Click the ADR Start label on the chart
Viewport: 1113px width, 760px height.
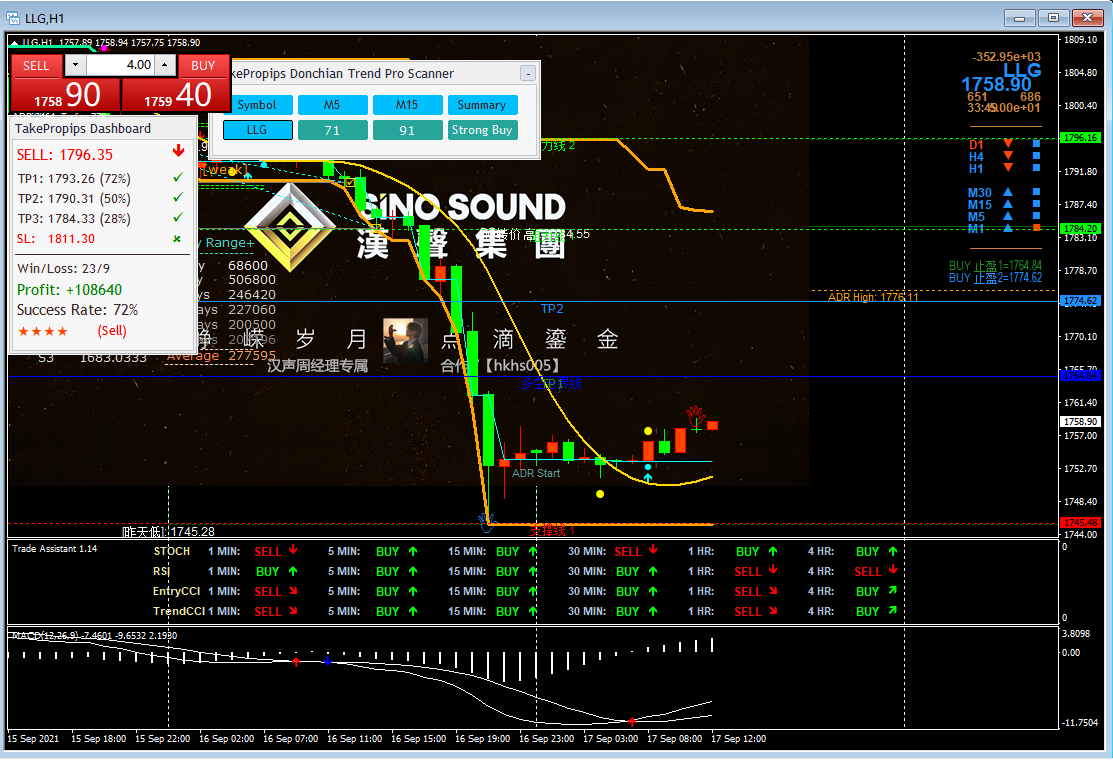click(536, 473)
